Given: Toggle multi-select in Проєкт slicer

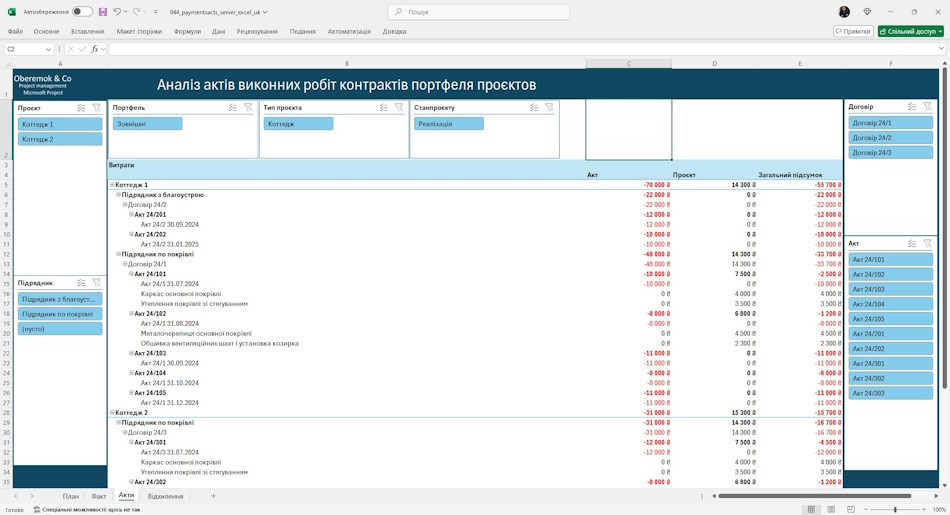Looking at the screenshot, I should [x=81, y=108].
